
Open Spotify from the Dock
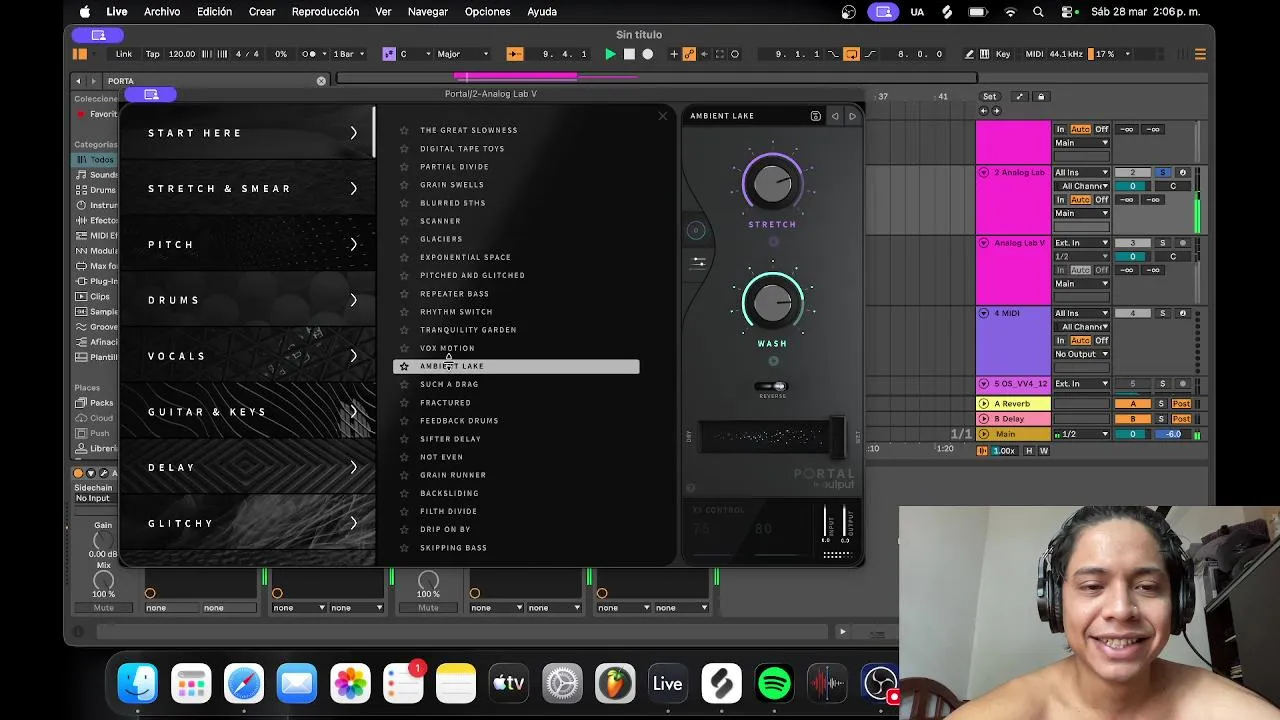[x=774, y=684]
